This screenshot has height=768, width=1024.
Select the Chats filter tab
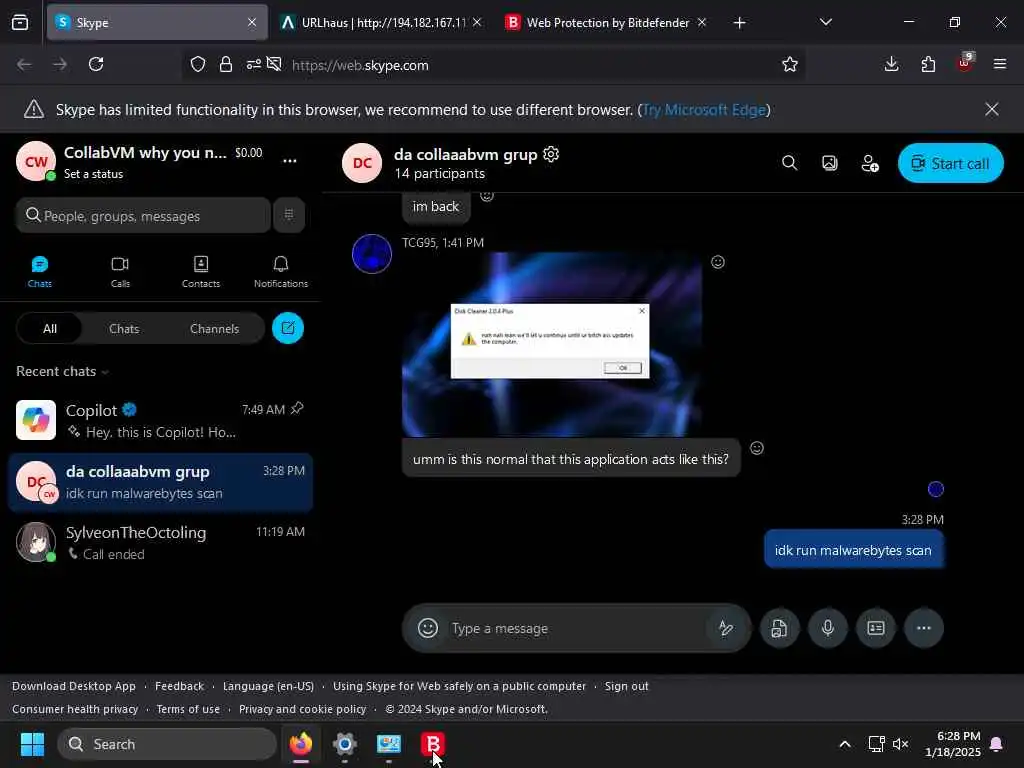[124, 328]
